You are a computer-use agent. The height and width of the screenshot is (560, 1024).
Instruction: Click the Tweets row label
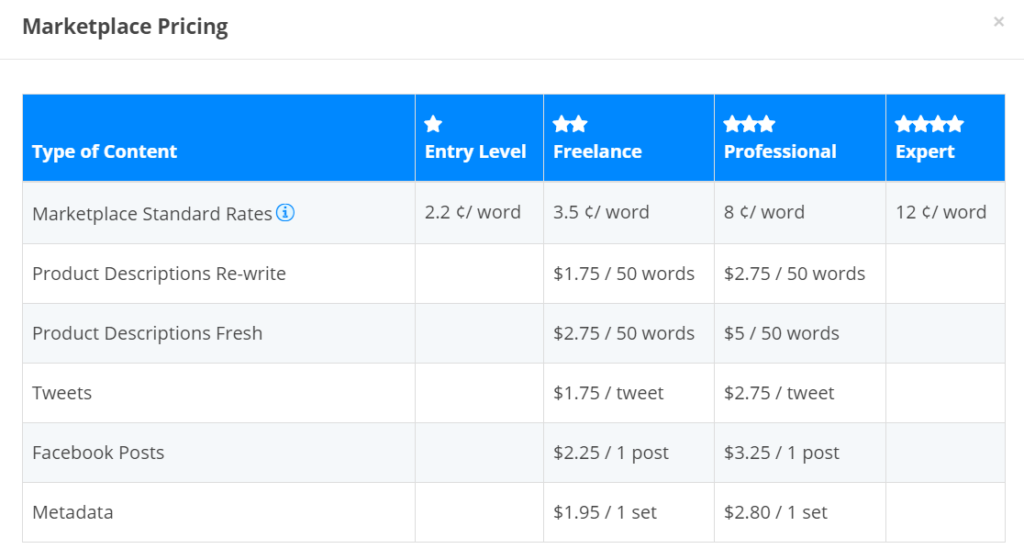pyautogui.click(x=62, y=393)
